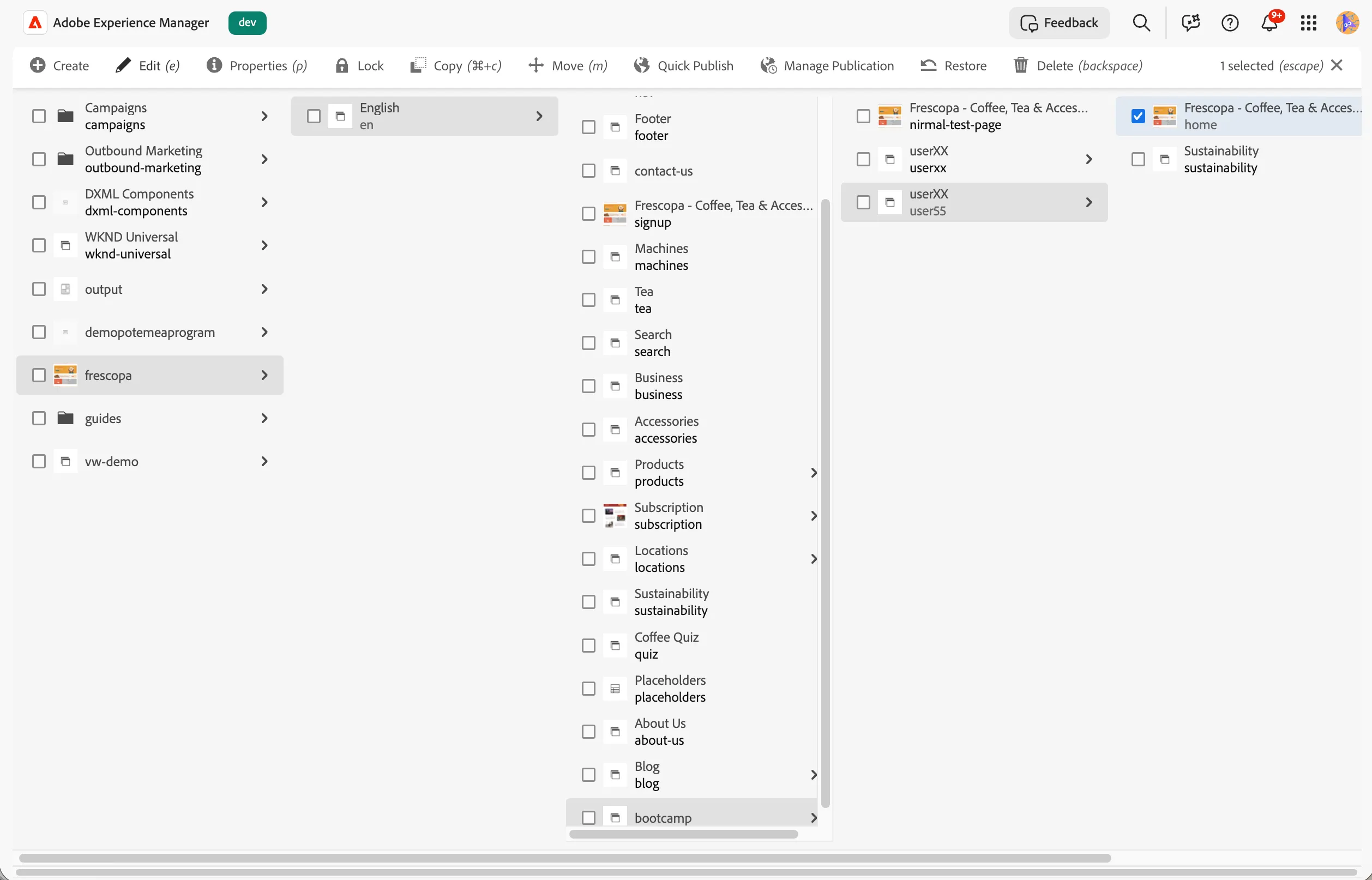Expand the Locations page chevron
Image resolution: width=1372 pixels, height=880 pixels.
[813, 559]
